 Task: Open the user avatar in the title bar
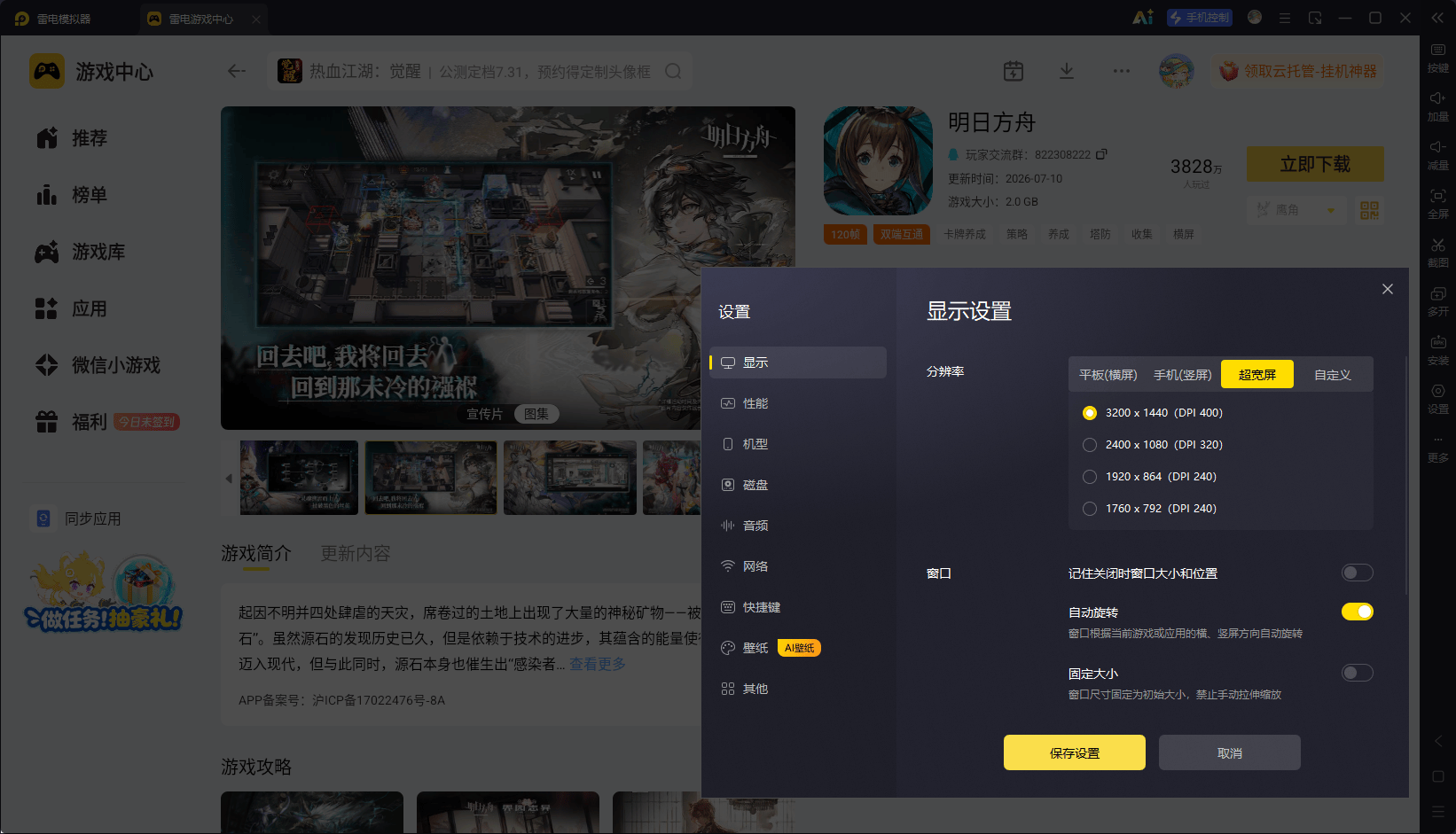click(1255, 17)
